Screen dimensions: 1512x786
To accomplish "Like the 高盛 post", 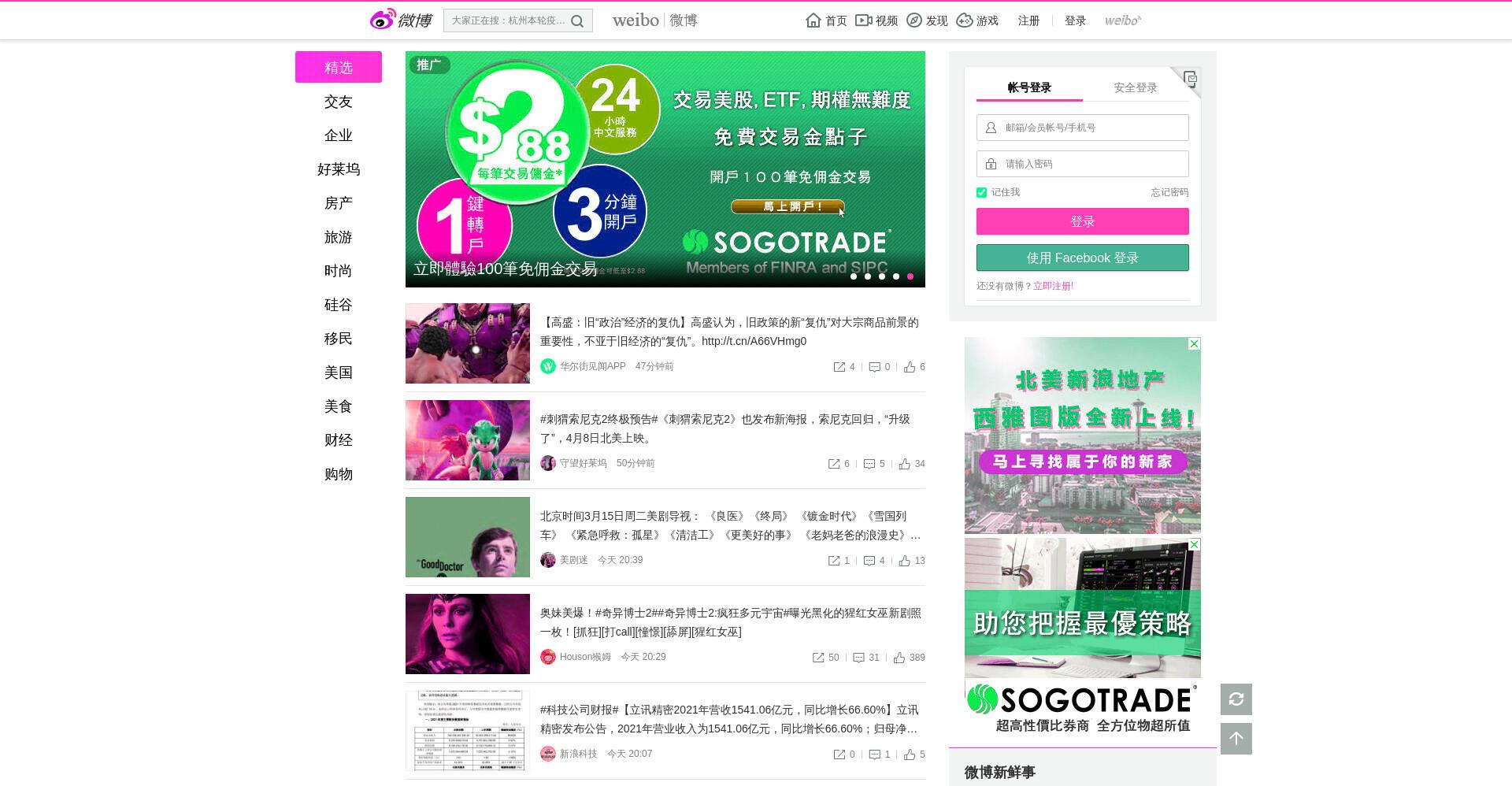I will click(910, 367).
